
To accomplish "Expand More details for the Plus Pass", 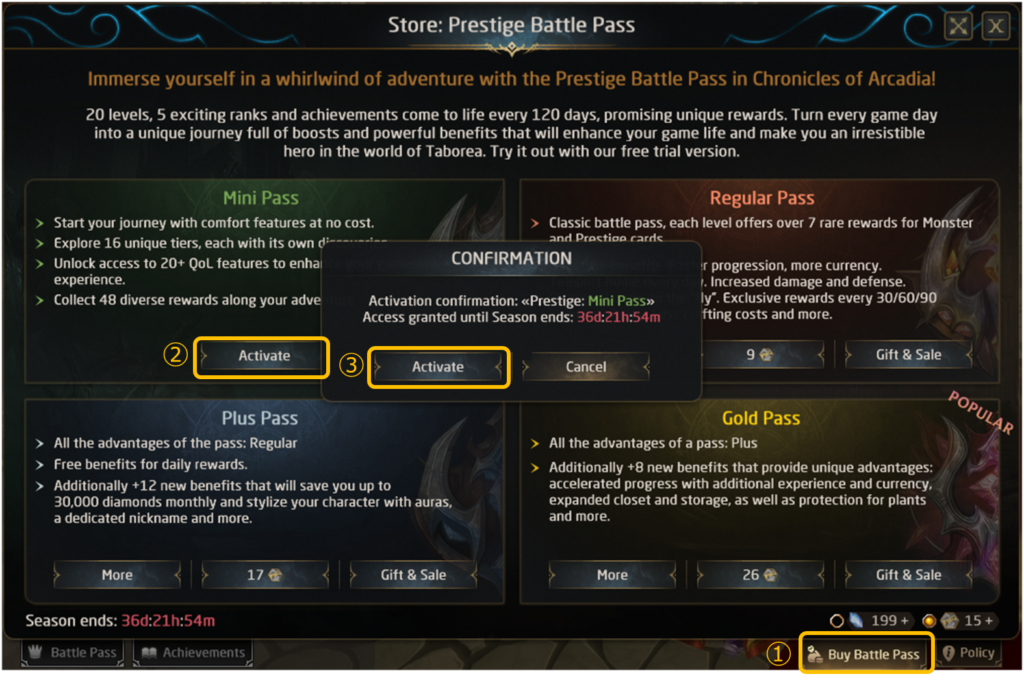I will coord(117,575).
